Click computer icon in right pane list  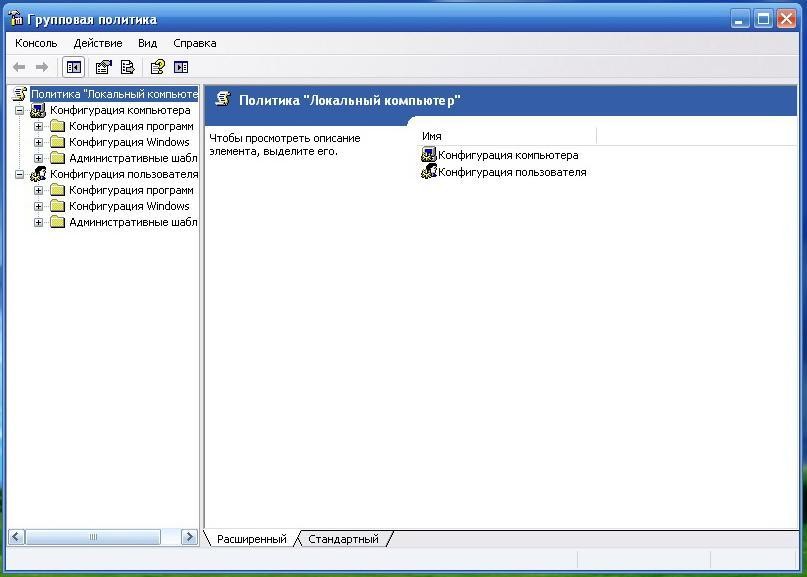click(429, 154)
